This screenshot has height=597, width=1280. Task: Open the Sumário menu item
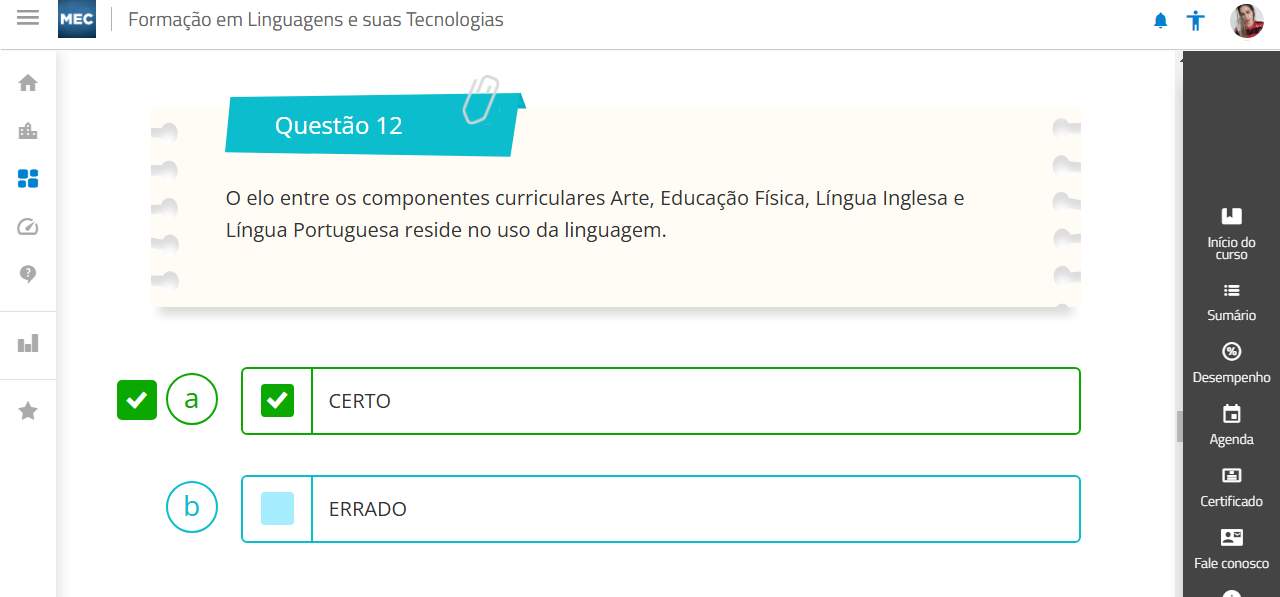tap(1231, 301)
